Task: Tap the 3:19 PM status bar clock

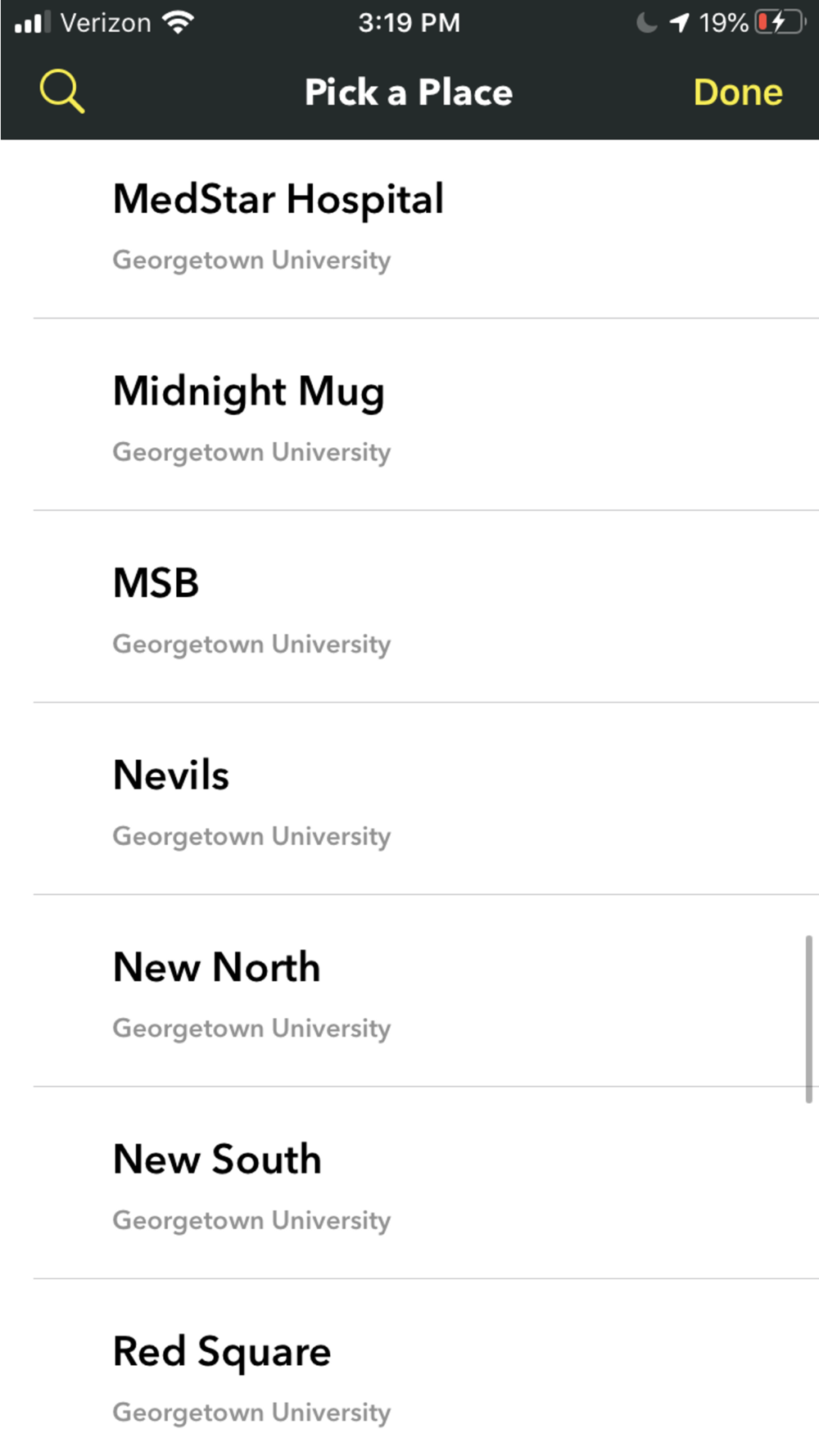Action: click(409, 22)
